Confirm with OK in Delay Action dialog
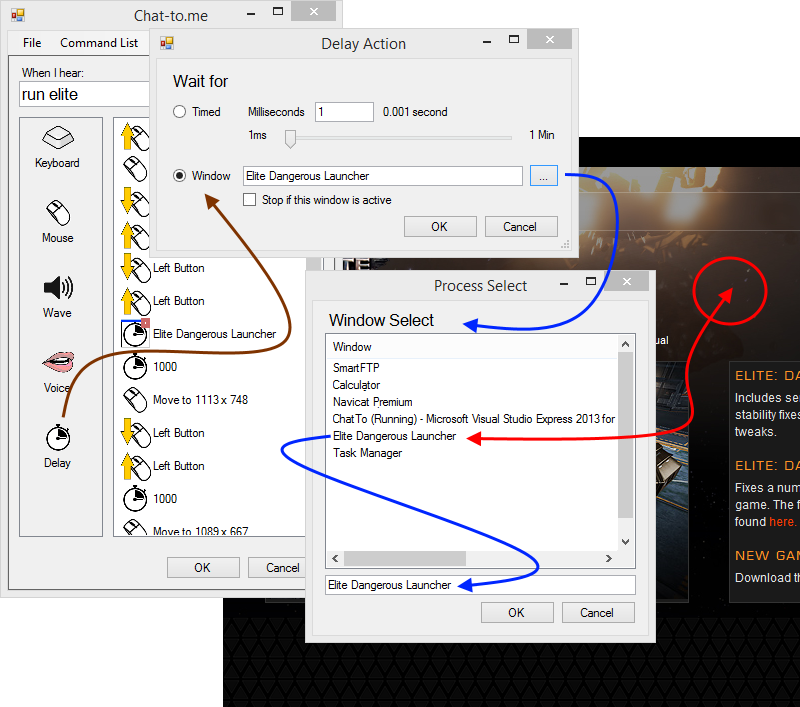800x707 pixels. tap(440, 226)
